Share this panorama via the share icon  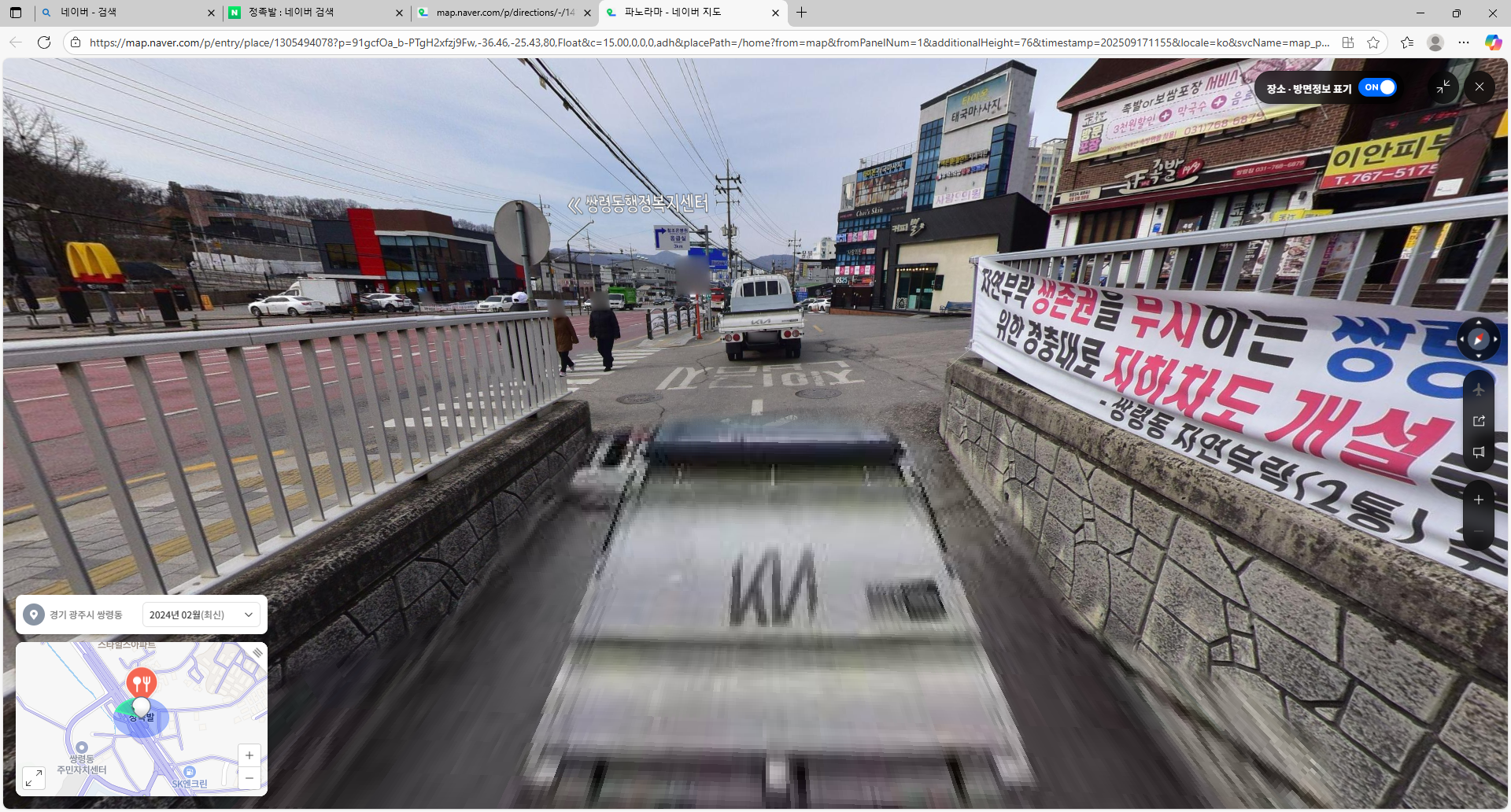pyautogui.click(x=1478, y=421)
